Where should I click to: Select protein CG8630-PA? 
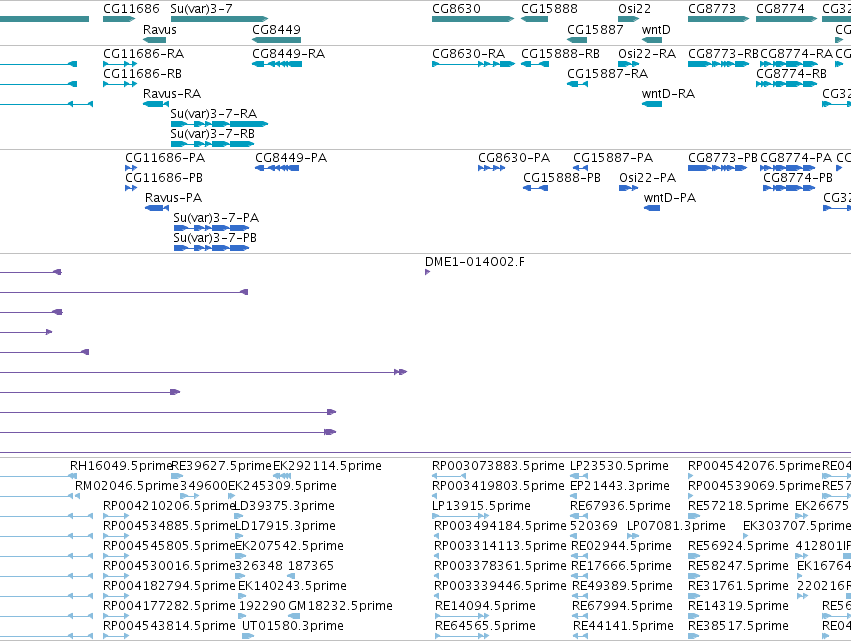click(514, 158)
